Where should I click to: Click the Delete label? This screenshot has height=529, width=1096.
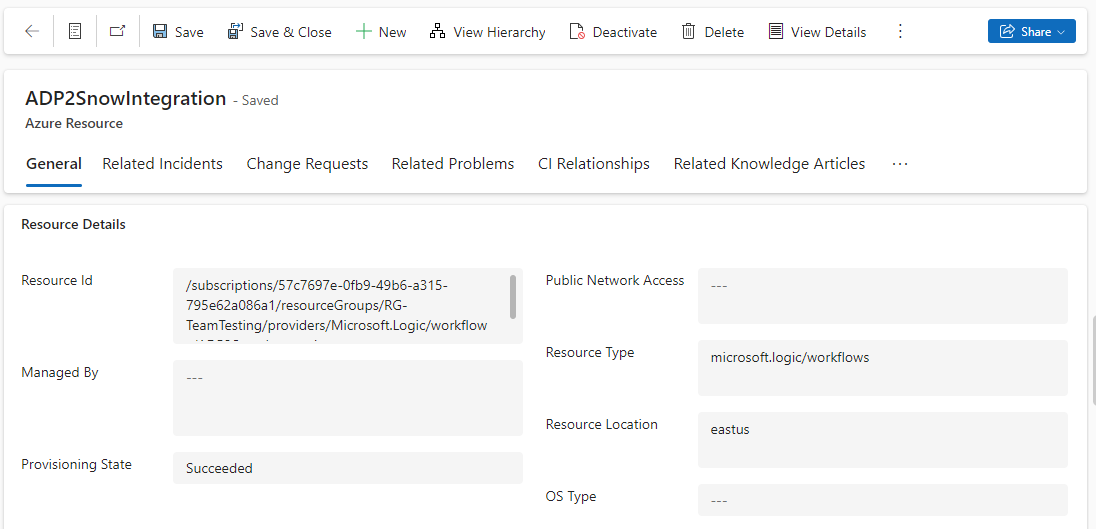[x=724, y=32]
